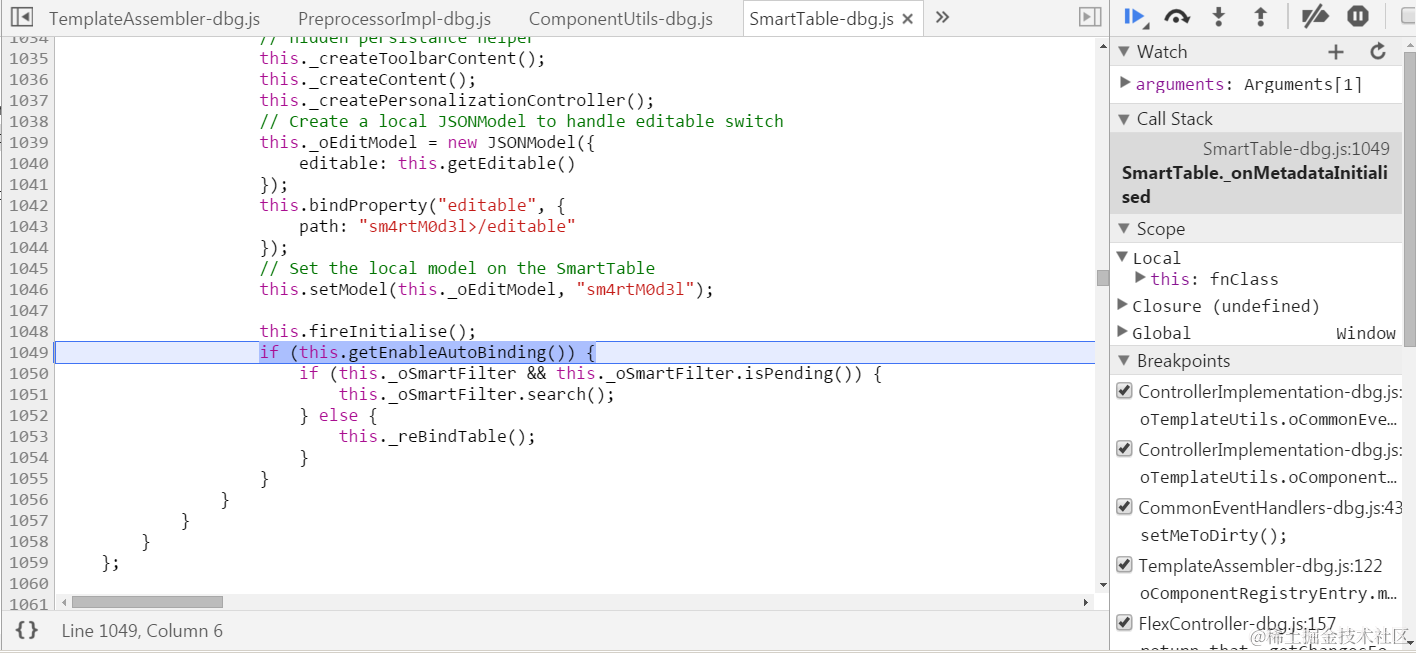The image size is (1416, 653).
Task: Set a breakpoint on line 1046 gutter
Action: [x=28, y=289]
